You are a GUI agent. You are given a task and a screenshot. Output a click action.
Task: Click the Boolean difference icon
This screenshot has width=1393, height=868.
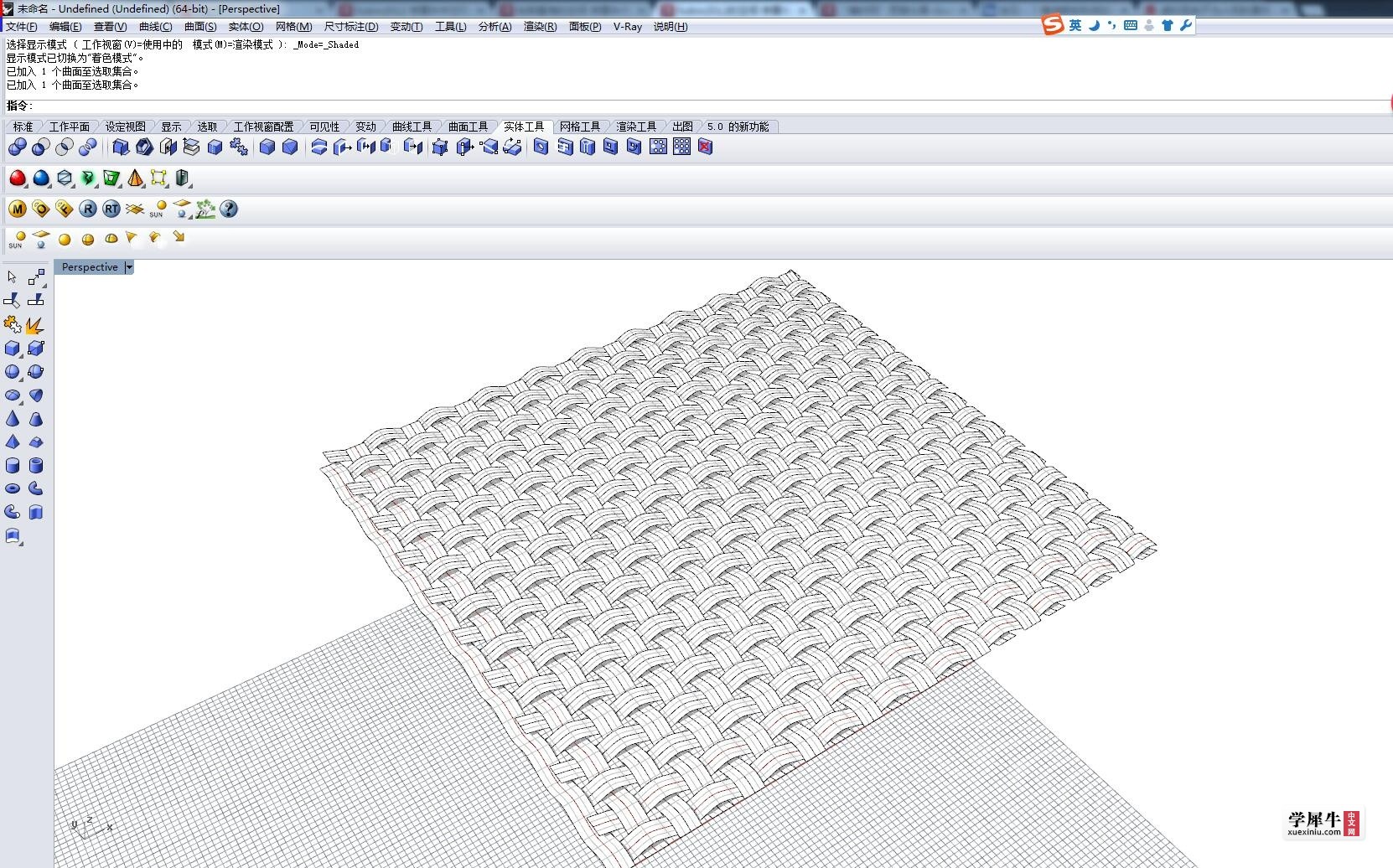click(x=41, y=147)
